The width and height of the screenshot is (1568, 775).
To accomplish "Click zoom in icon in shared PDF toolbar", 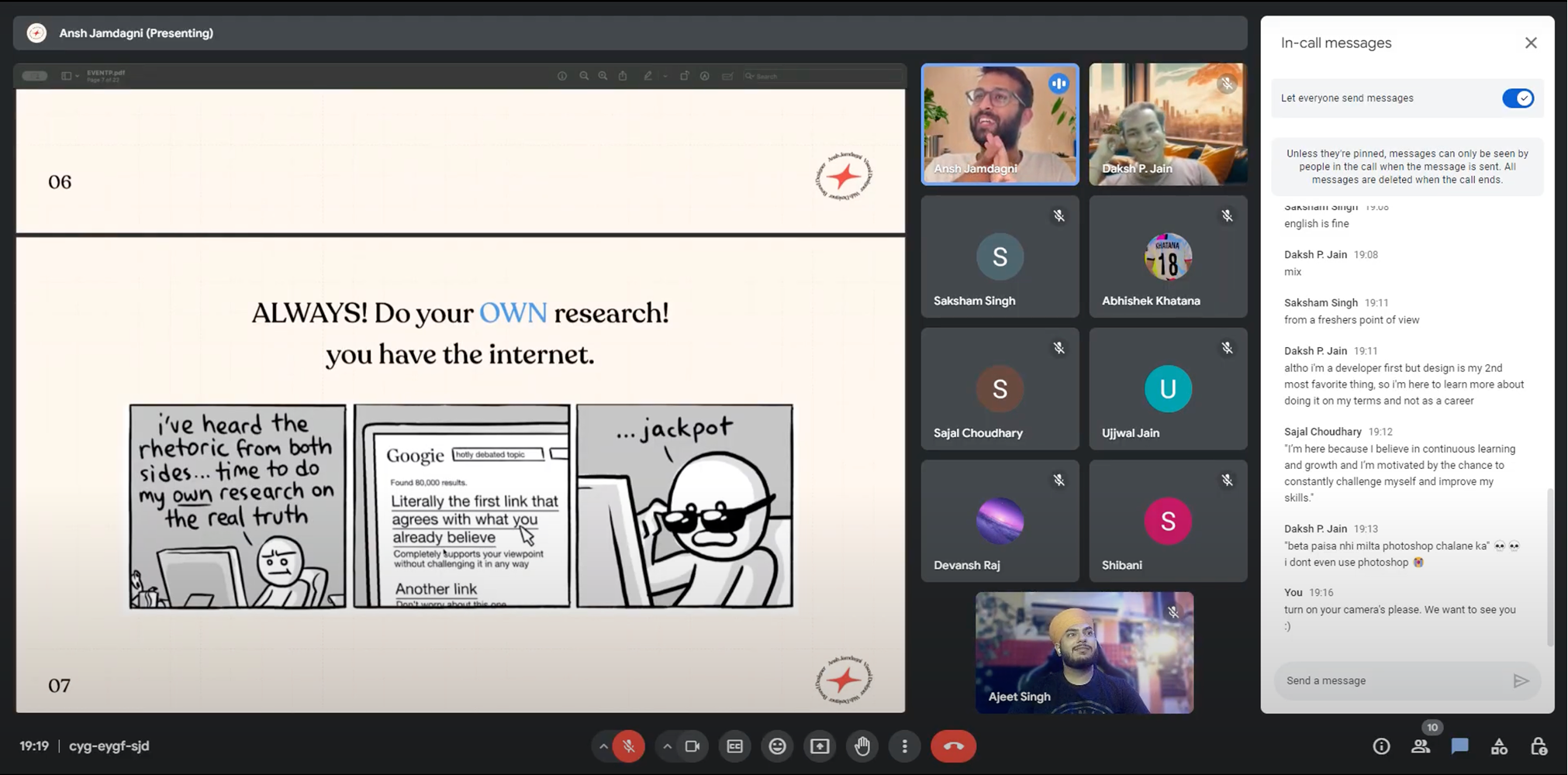I will pos(603,76).
